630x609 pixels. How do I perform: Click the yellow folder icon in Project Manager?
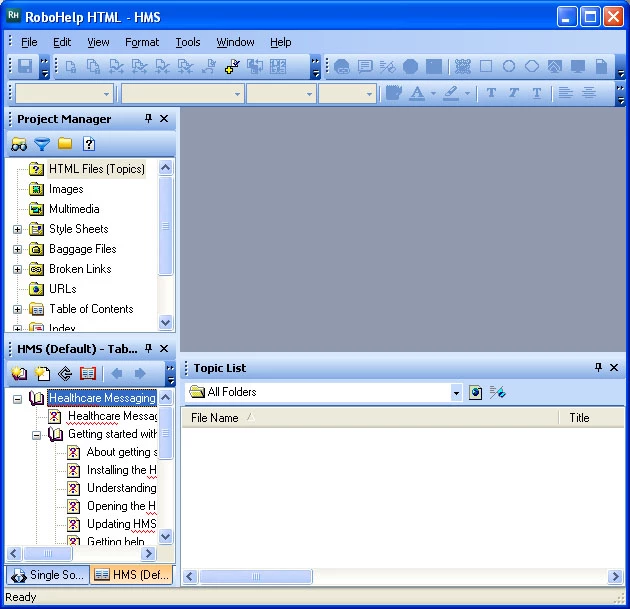65,143
